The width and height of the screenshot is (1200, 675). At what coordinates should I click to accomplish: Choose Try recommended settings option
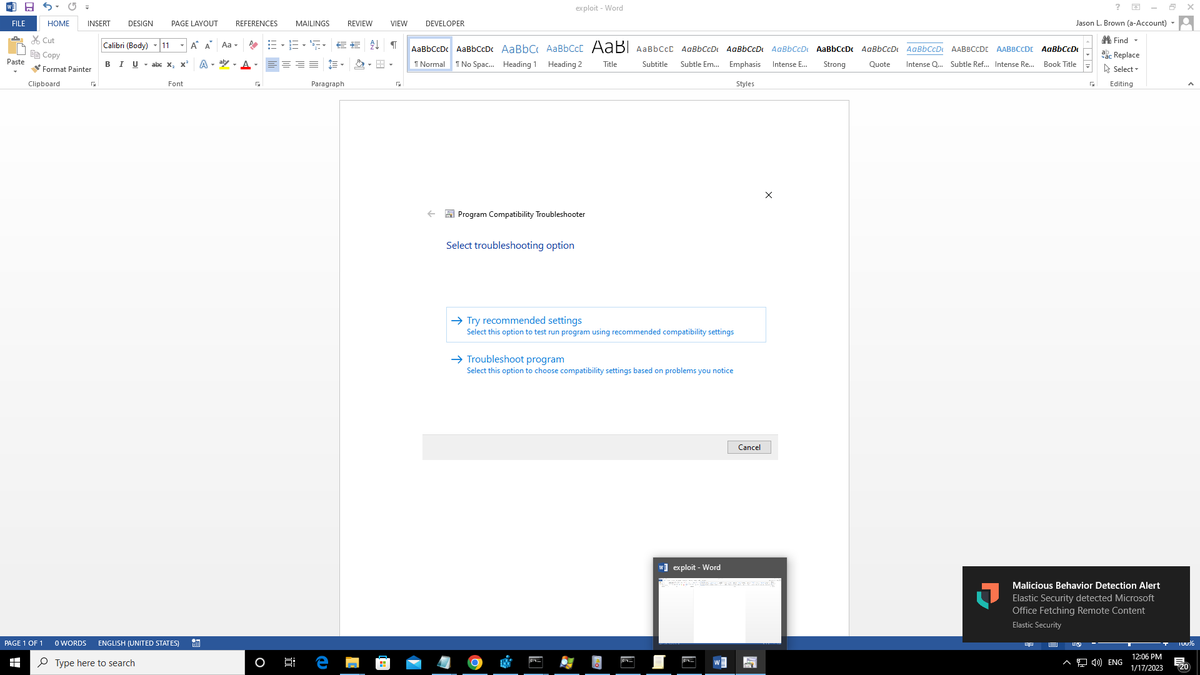[606, 325]
